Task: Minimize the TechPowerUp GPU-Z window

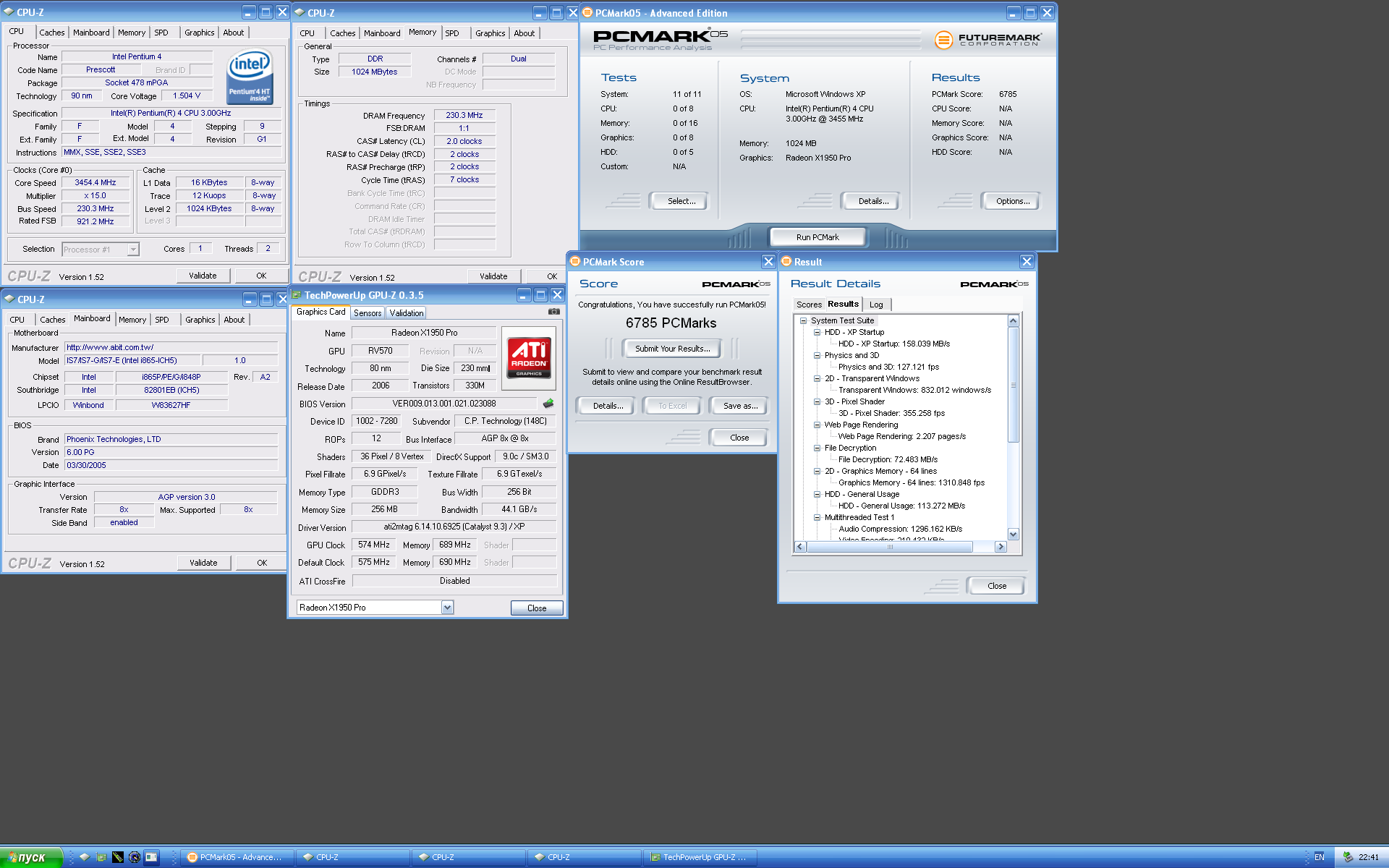Action: pos(524,295)
